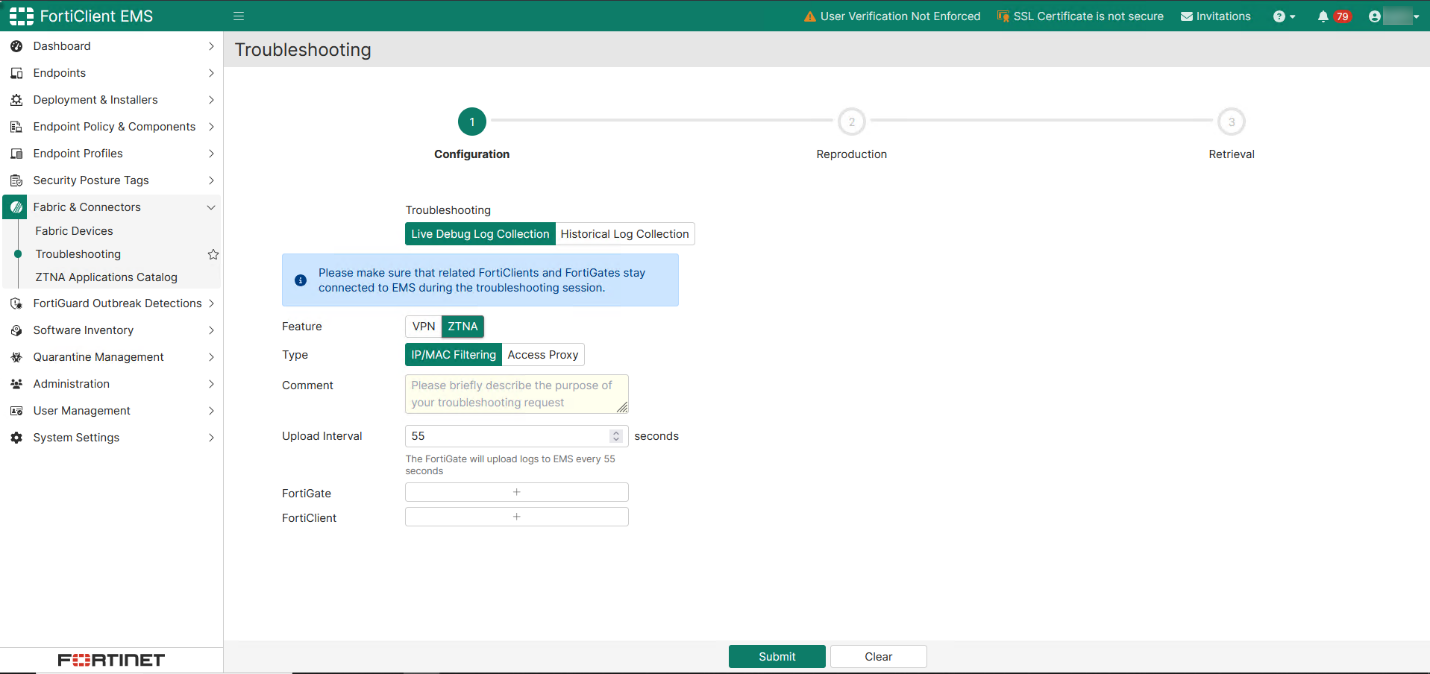Expand the Endpoints menu chevron
This screenshot has width=1430, height=674.
(211, 73)
